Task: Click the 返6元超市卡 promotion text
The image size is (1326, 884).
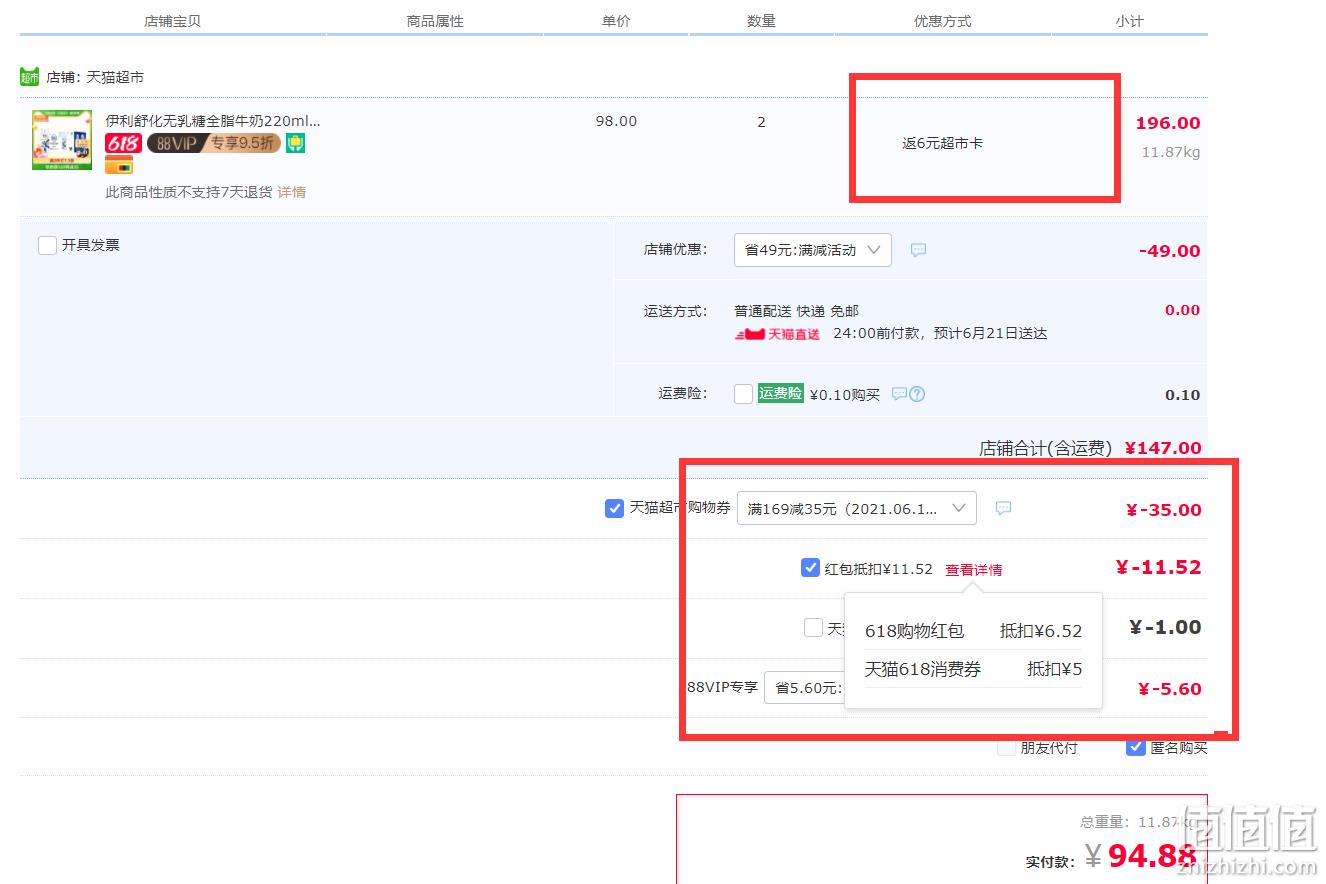Action: click(x=942, y=143)
